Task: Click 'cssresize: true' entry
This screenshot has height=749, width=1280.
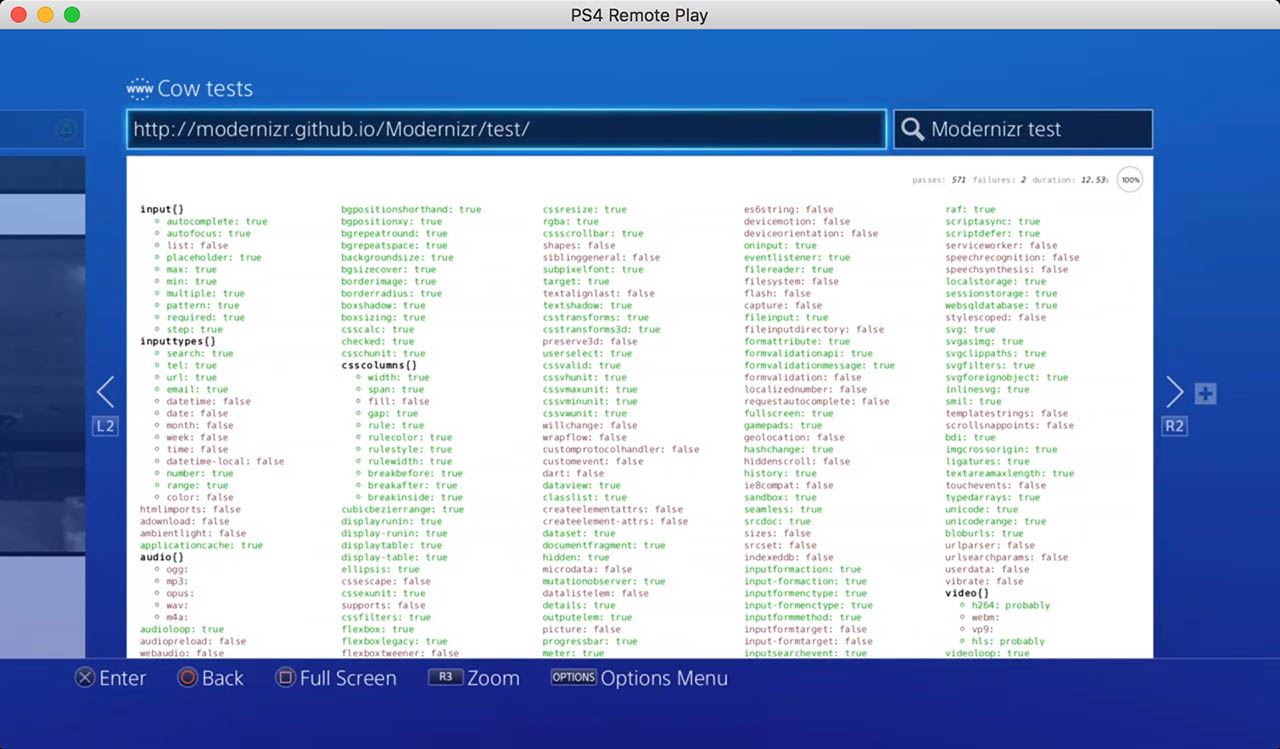Action: click(585, 210)
